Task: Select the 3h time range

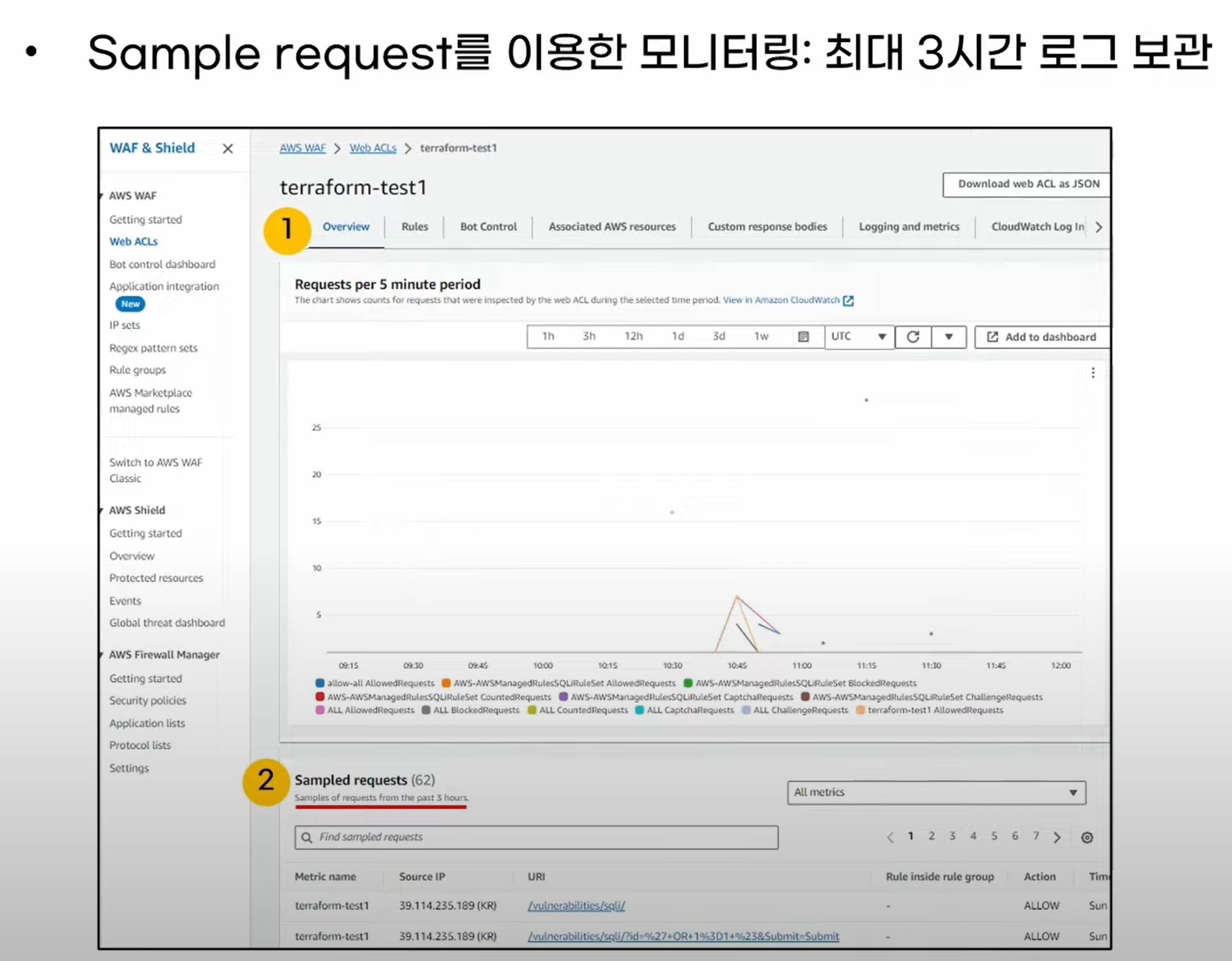Action: (x=588, y=337)
